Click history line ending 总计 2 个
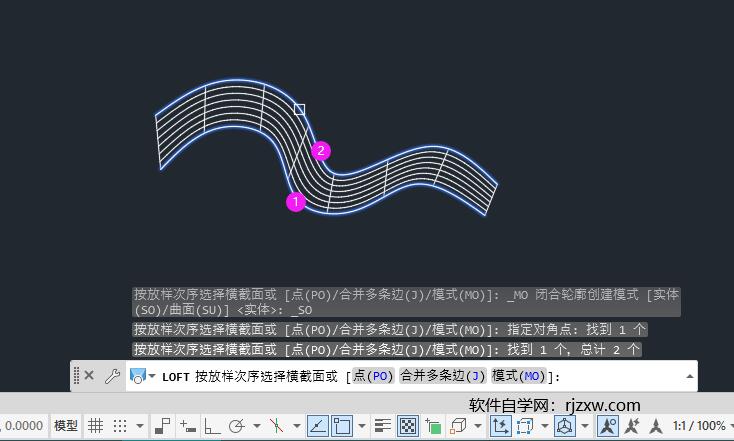734x441 pixels. 387,350
